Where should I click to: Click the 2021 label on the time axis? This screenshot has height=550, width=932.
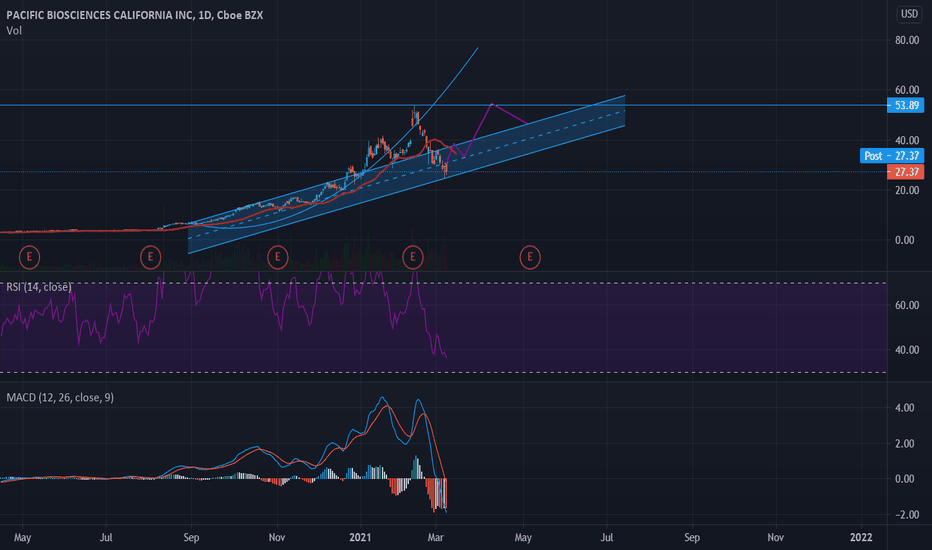[x=360, y=538]
